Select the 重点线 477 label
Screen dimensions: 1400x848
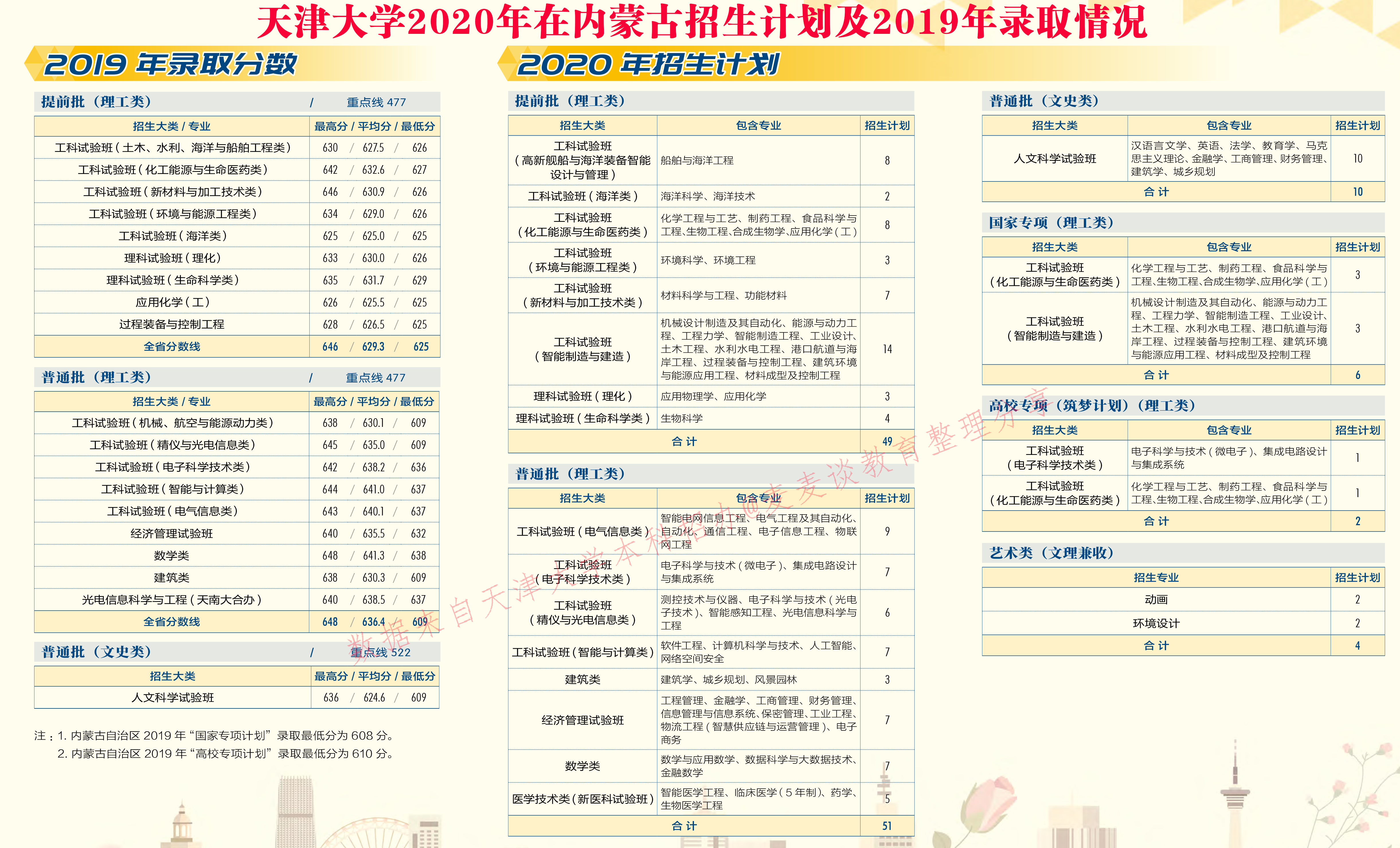375,102
